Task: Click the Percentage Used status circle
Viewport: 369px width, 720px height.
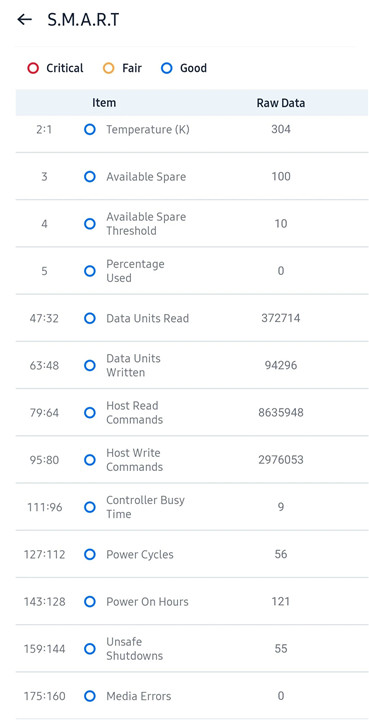Action: 90,271
